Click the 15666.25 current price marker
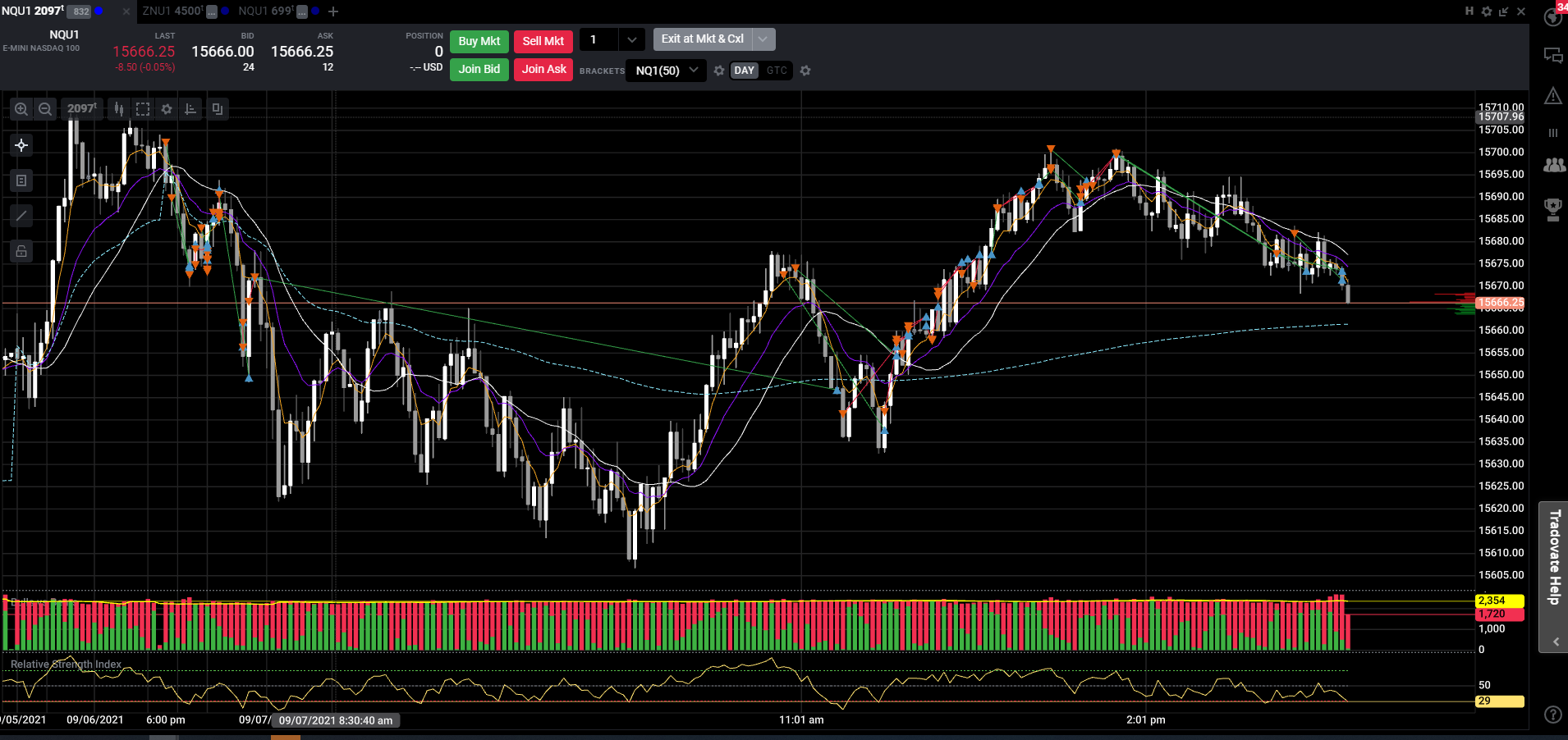The width and height of the screenshot is (1568, 740). 1500,303
